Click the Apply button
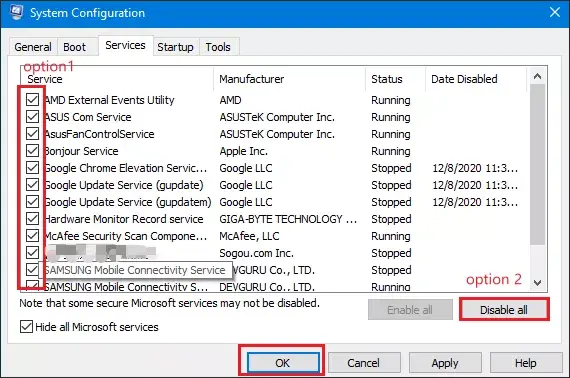Image resolution: width=570 pixels, height=378 pixels. (x=445, y=362)
